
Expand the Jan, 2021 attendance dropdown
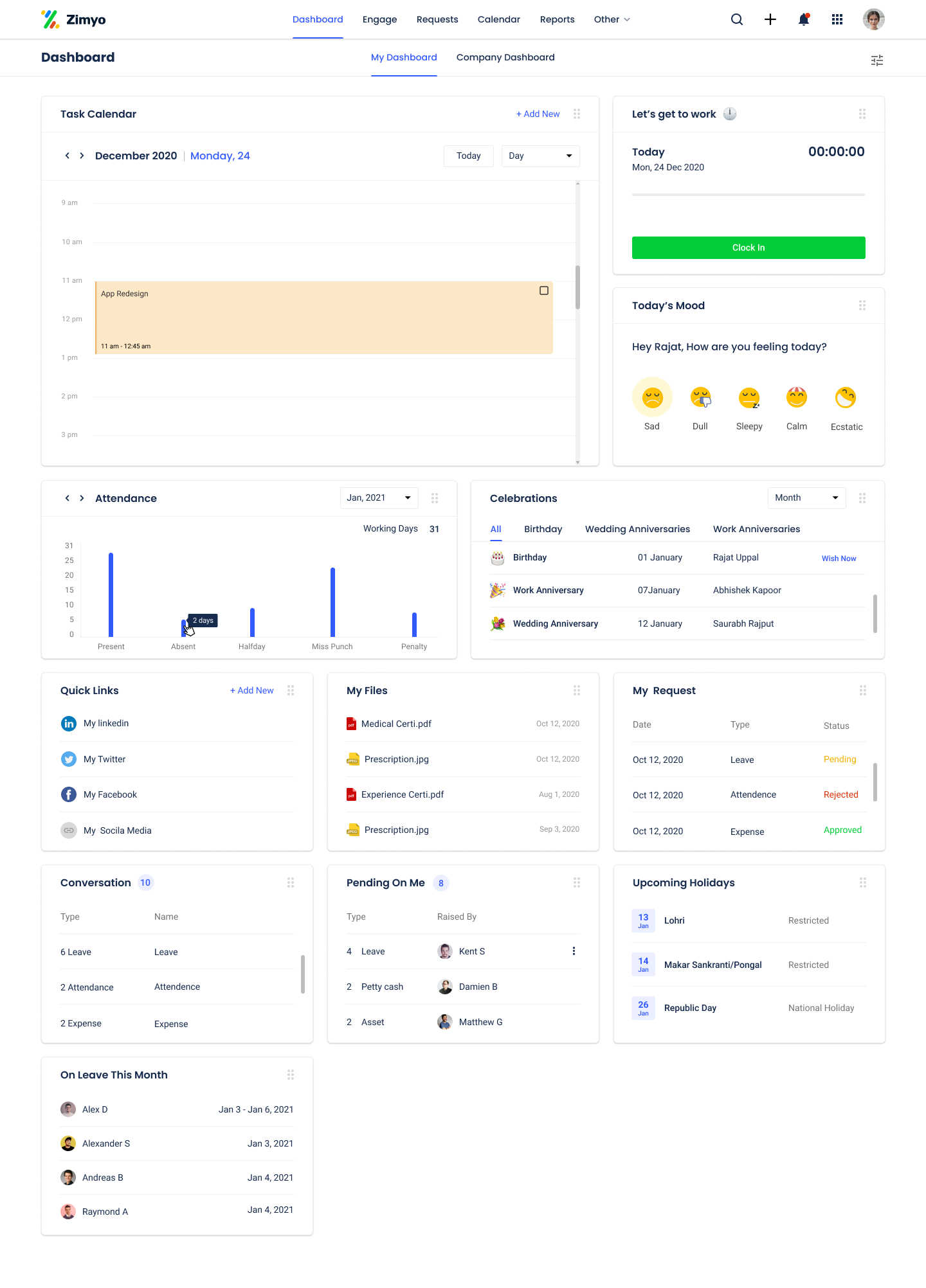(379, 498)
